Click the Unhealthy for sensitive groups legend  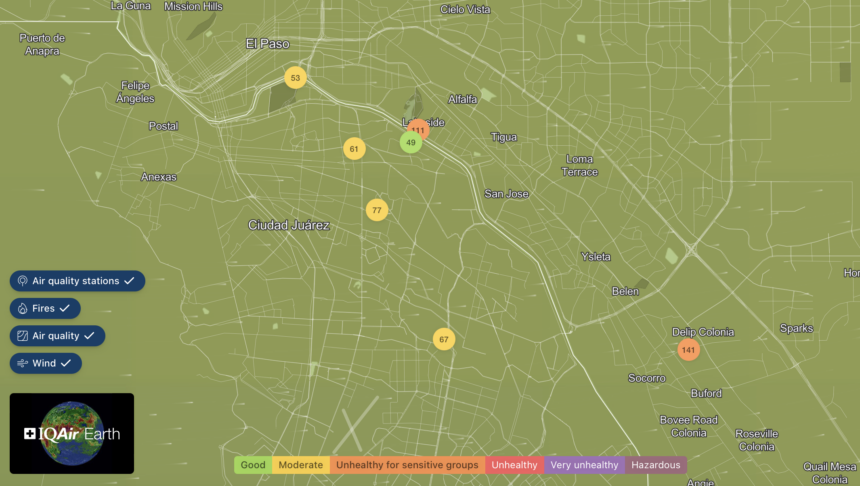(407, 465)
